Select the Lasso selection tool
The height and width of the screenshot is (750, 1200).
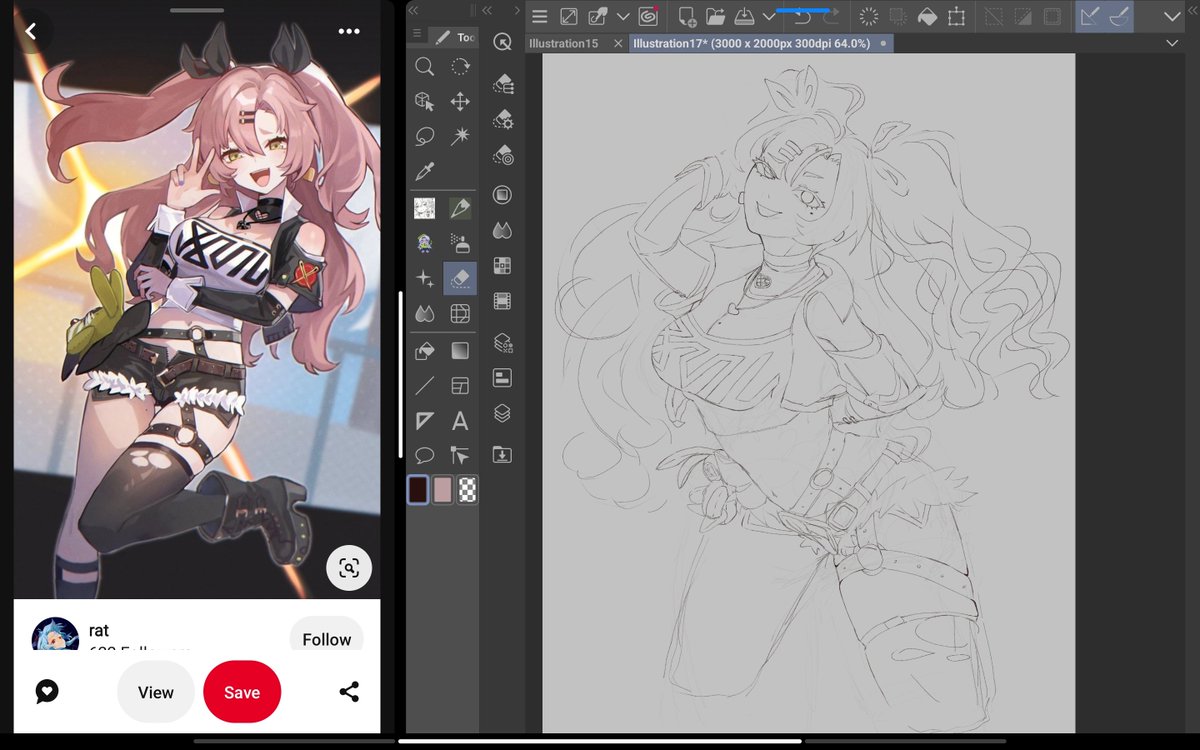click(x=424, y=136)
